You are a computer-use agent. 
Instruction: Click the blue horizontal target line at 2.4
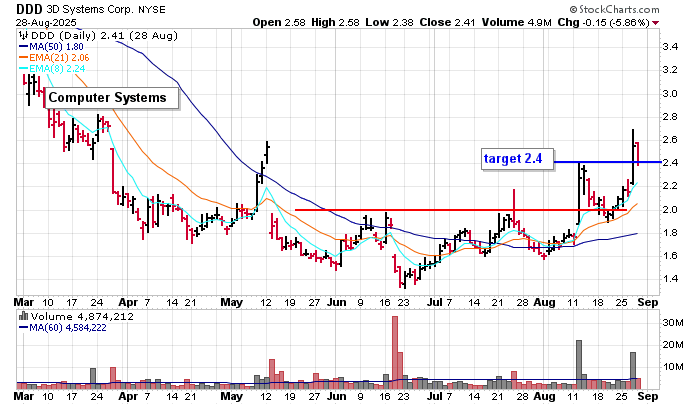pos(607,162)
